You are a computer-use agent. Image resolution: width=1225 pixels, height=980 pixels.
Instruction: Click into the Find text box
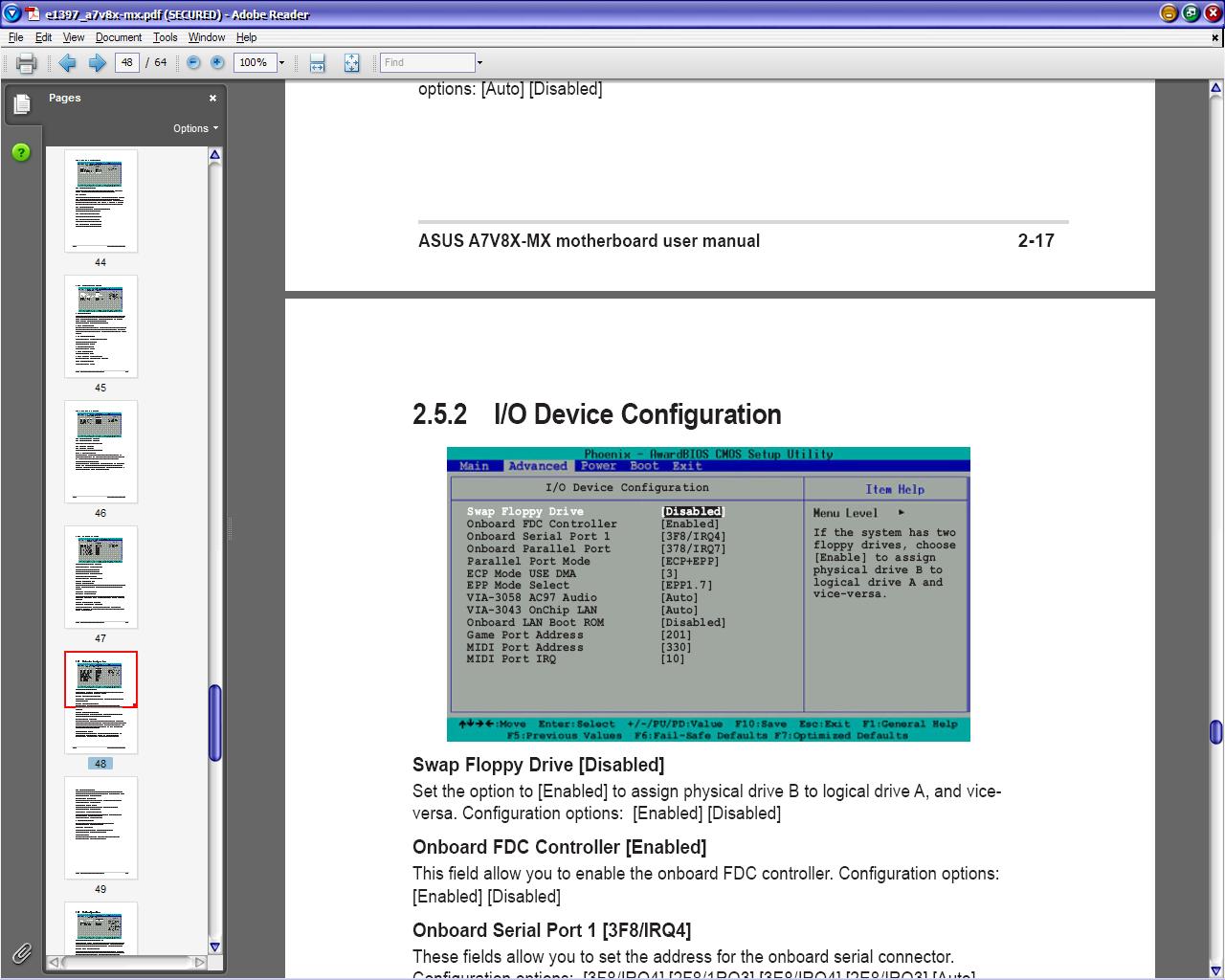coord(427,62)
